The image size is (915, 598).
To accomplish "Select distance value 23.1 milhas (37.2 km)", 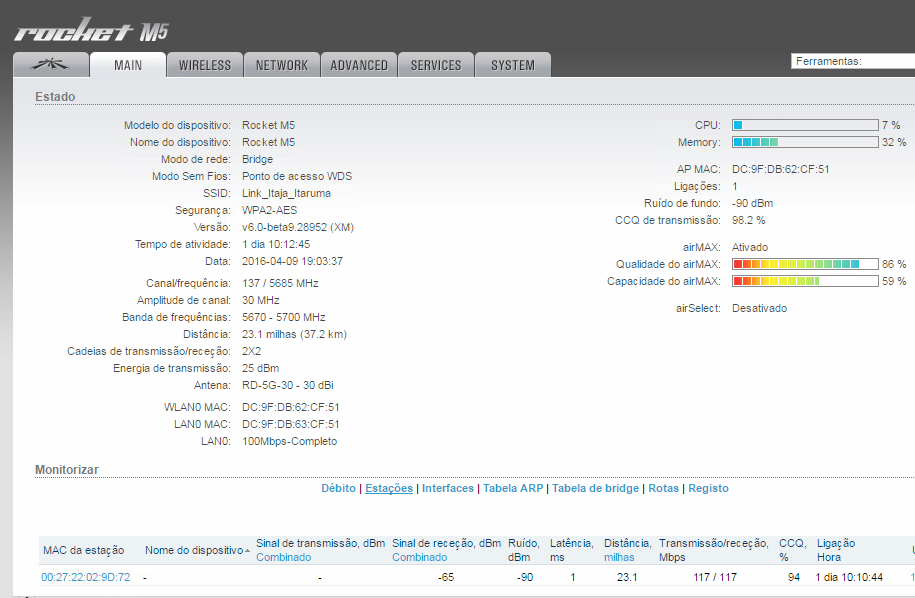I will point(295,334).
